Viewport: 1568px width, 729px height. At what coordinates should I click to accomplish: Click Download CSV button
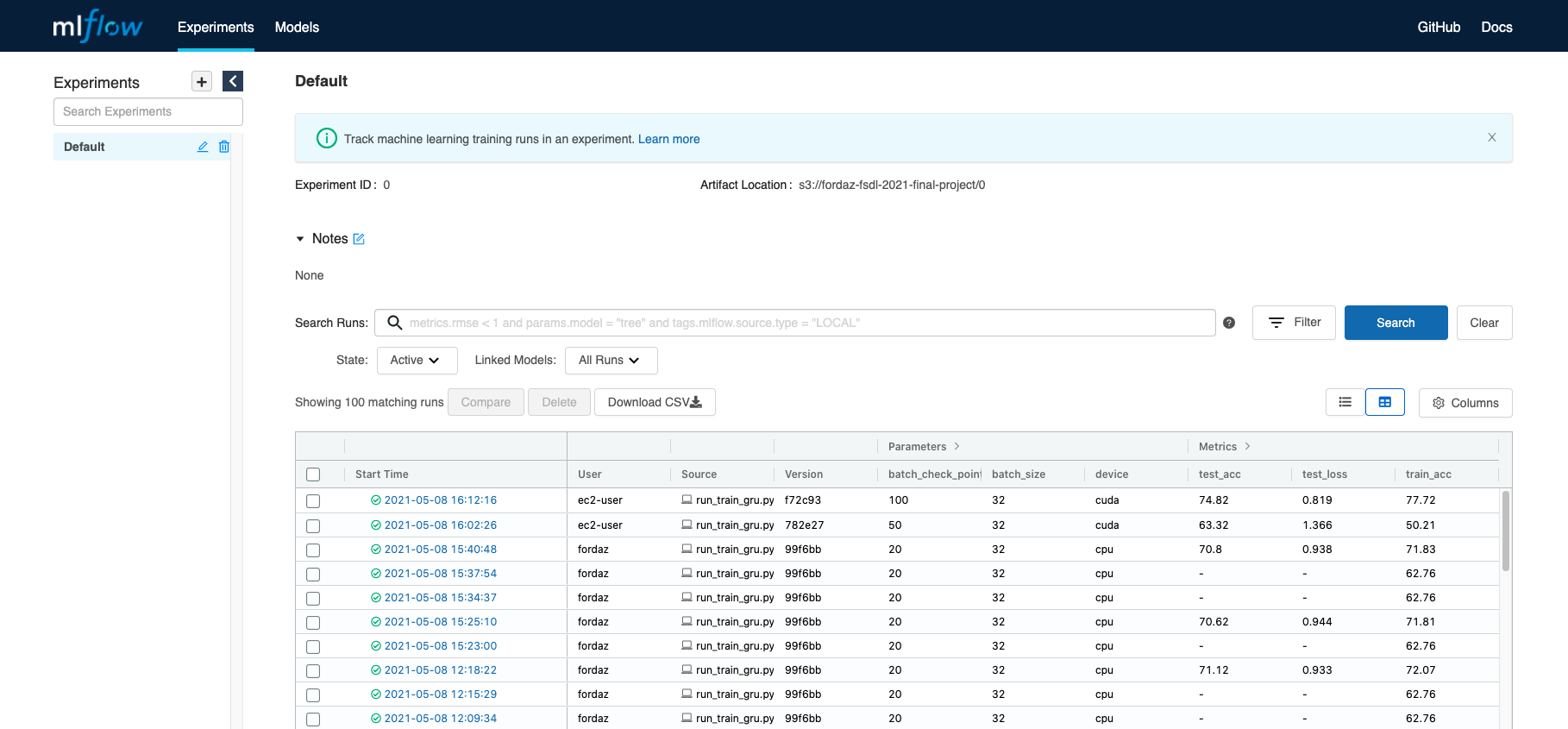655,402
